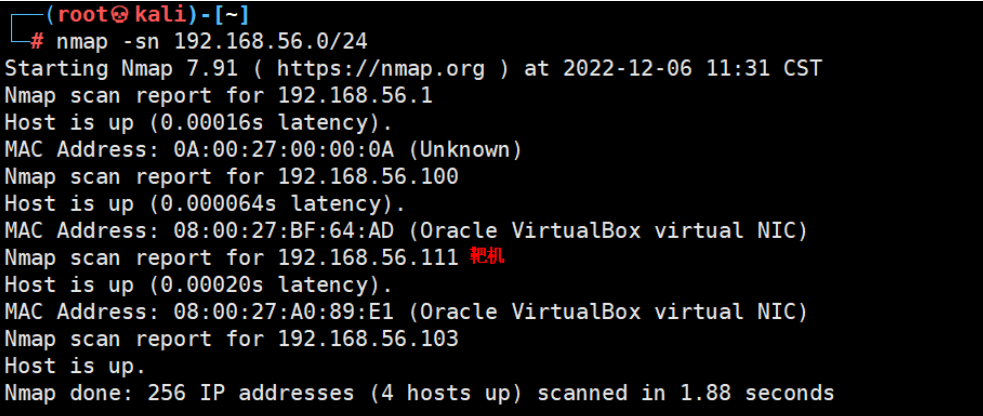
Task: Click the root username in prompt
Action: [x=82, y=15]
